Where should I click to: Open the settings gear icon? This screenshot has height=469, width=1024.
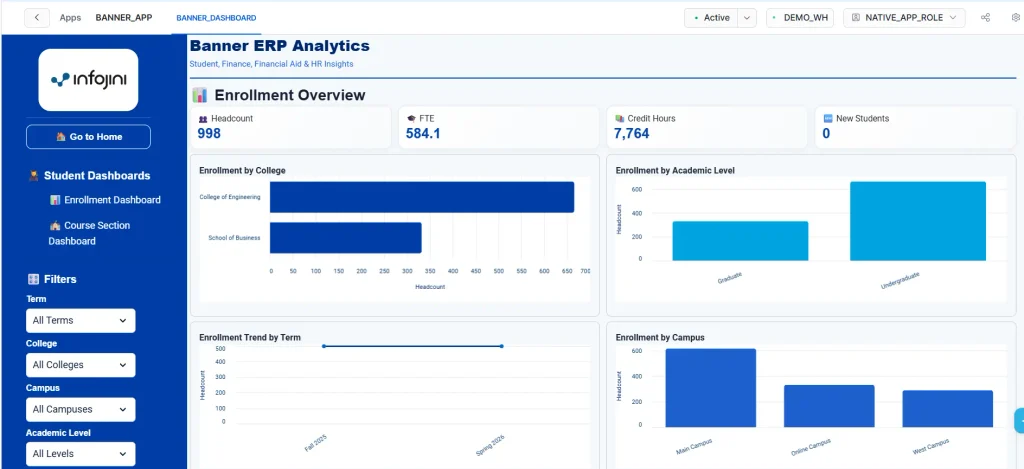click(x=1016, y=18)
